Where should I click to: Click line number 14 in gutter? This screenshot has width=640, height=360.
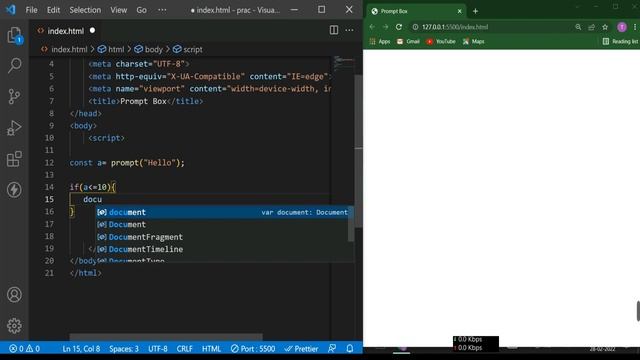coord(49,187)
